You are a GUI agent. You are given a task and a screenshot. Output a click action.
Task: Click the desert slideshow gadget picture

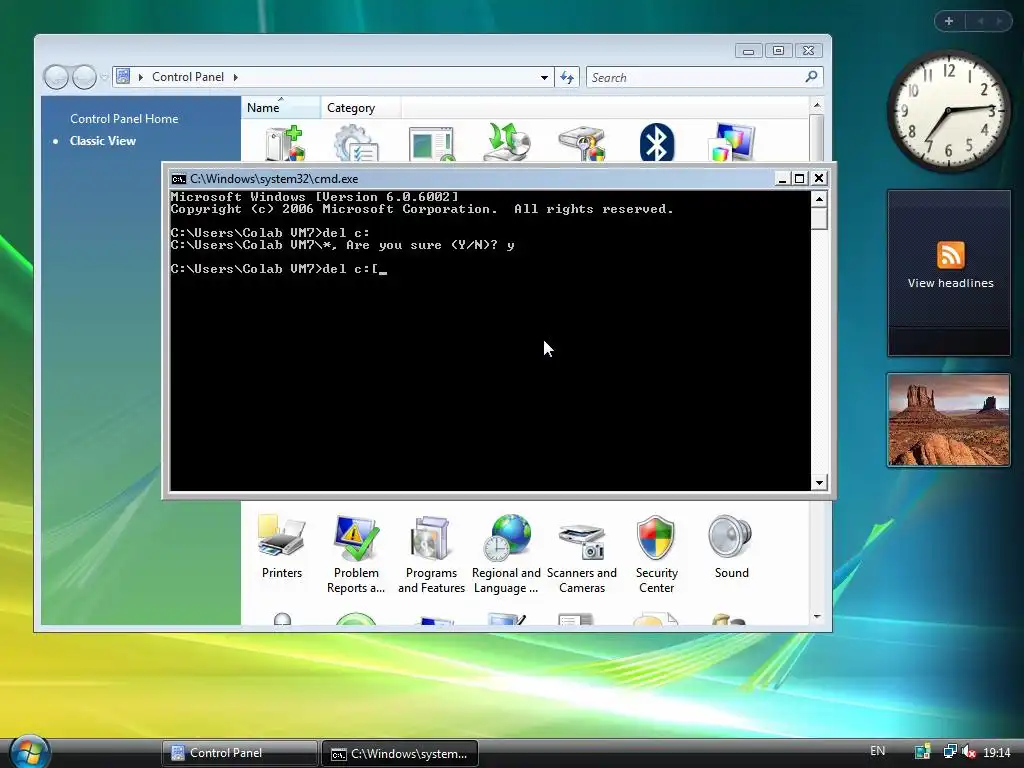click(x=948, y=420)
